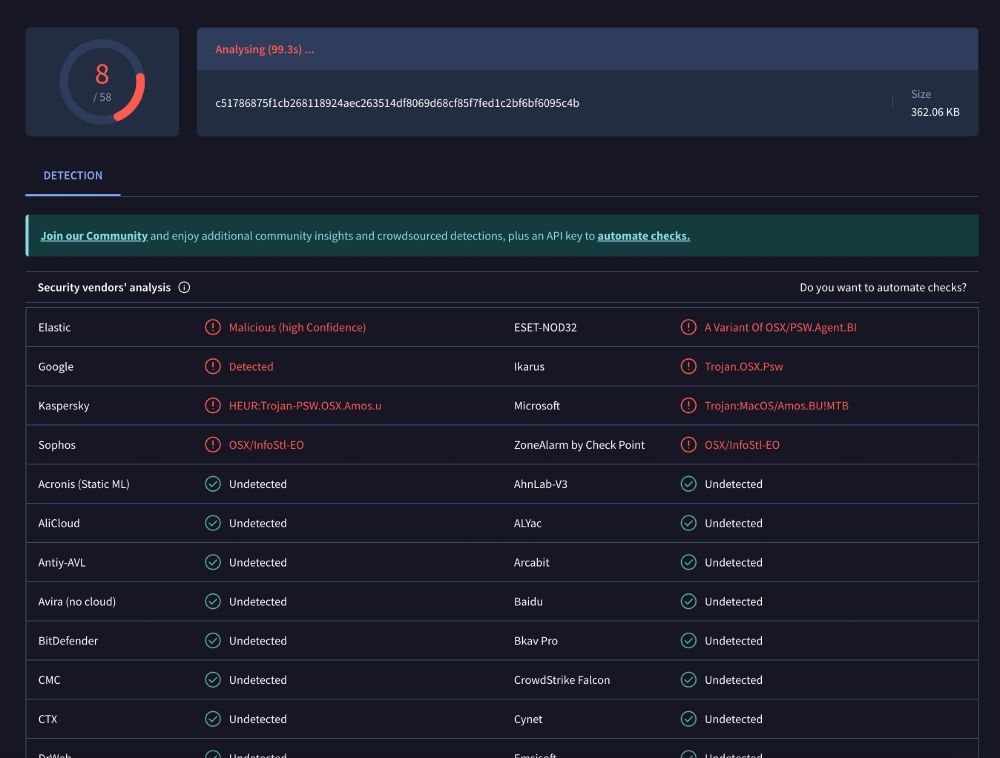1000x758 pixels.
Task: Click the alert icon for ZoneAlarm by Check Point
Action: click(x=688, y=445)
